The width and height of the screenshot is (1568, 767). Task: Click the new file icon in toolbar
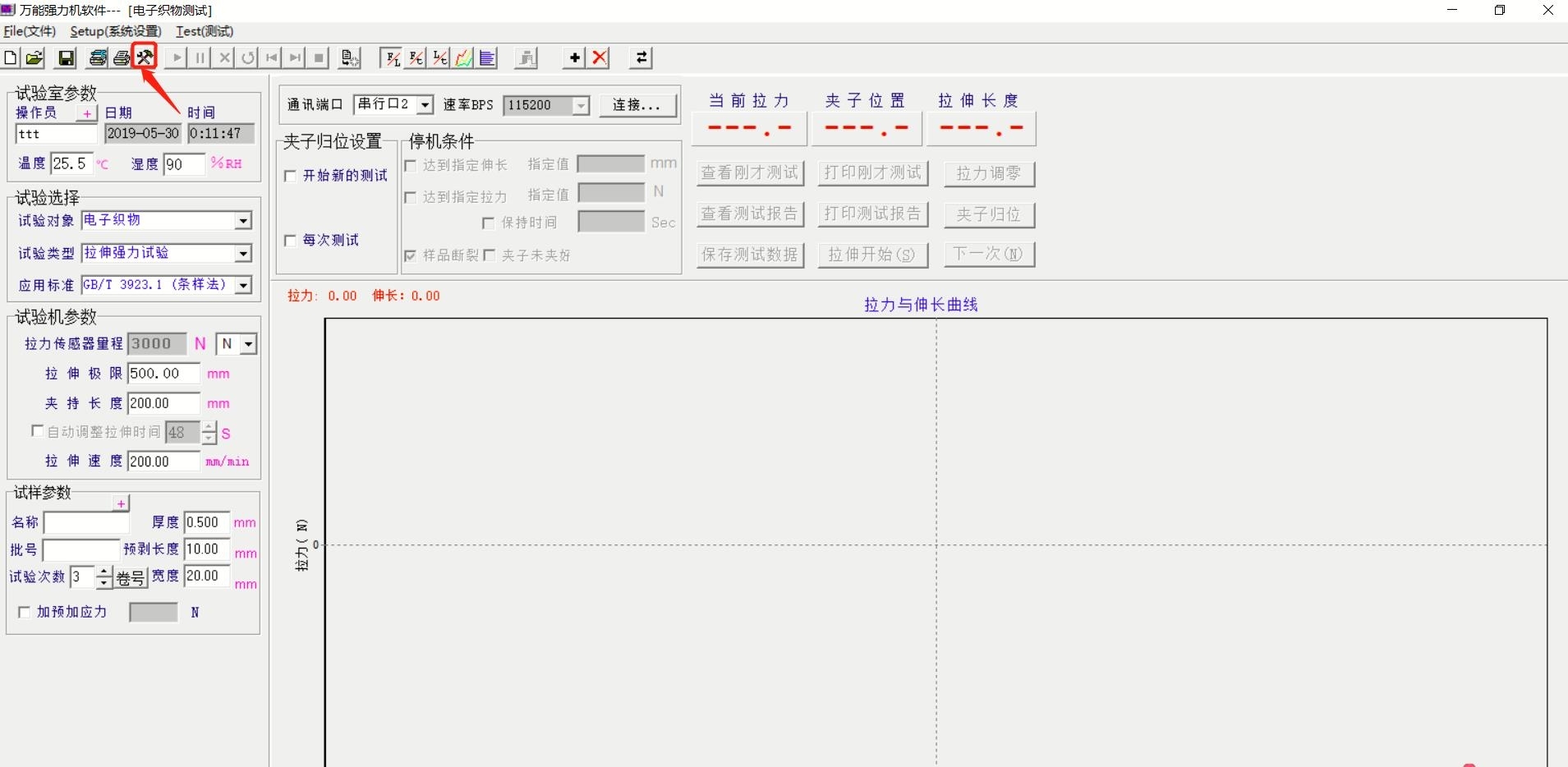[x=11, y=57]
